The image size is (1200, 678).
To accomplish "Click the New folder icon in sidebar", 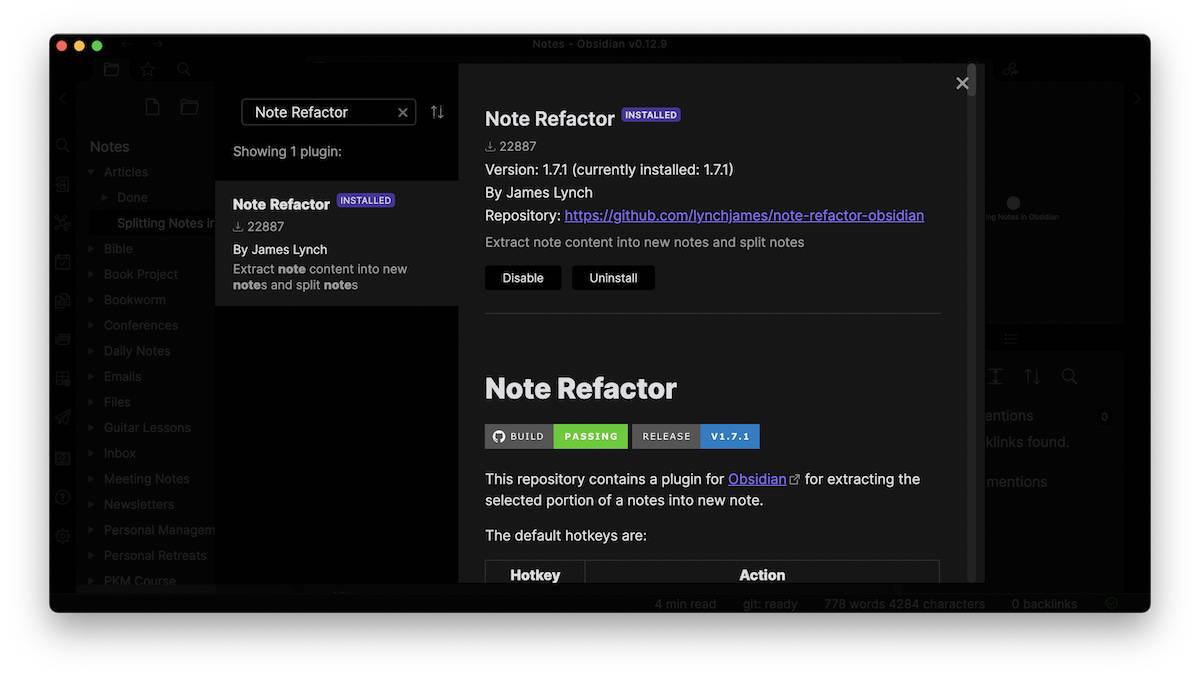I will tap(189, 107).
